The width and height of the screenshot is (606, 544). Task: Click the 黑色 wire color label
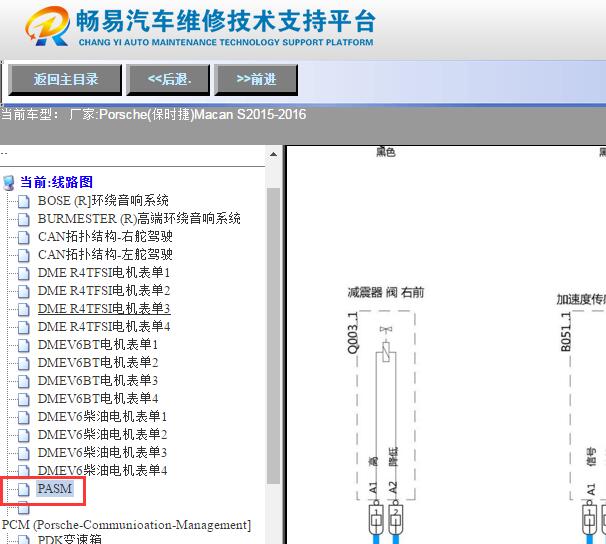pos(385,152)
